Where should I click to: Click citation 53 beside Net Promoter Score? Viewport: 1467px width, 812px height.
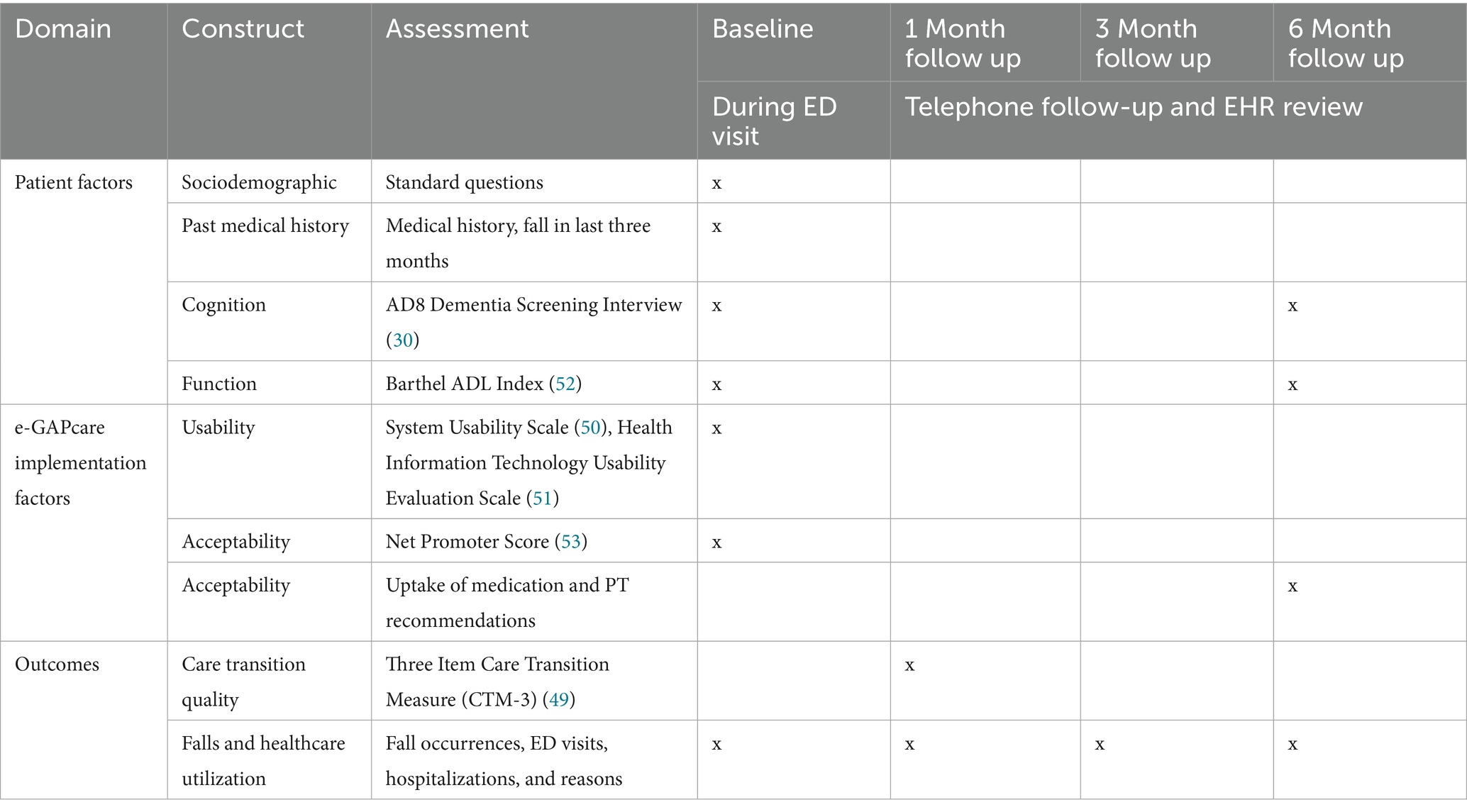(571, 542)
